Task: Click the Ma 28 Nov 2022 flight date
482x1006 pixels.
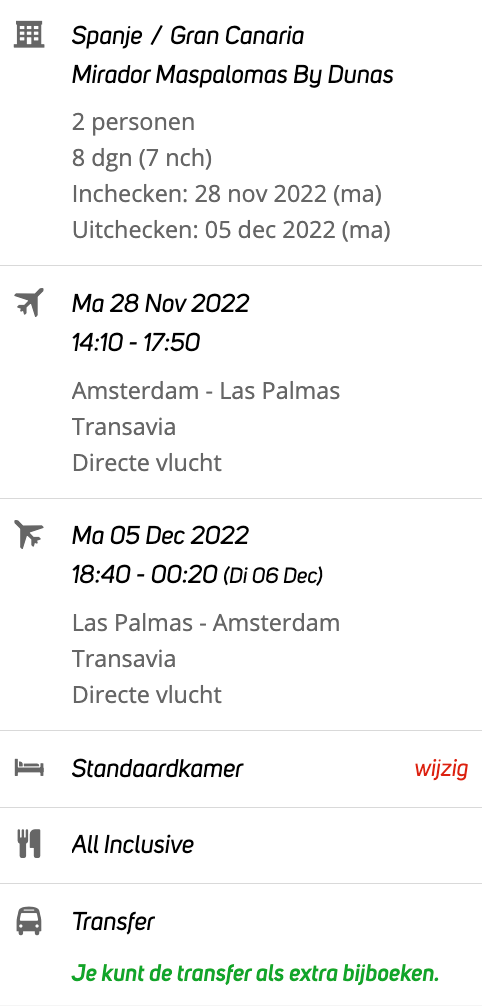Action: click(160, 303)
